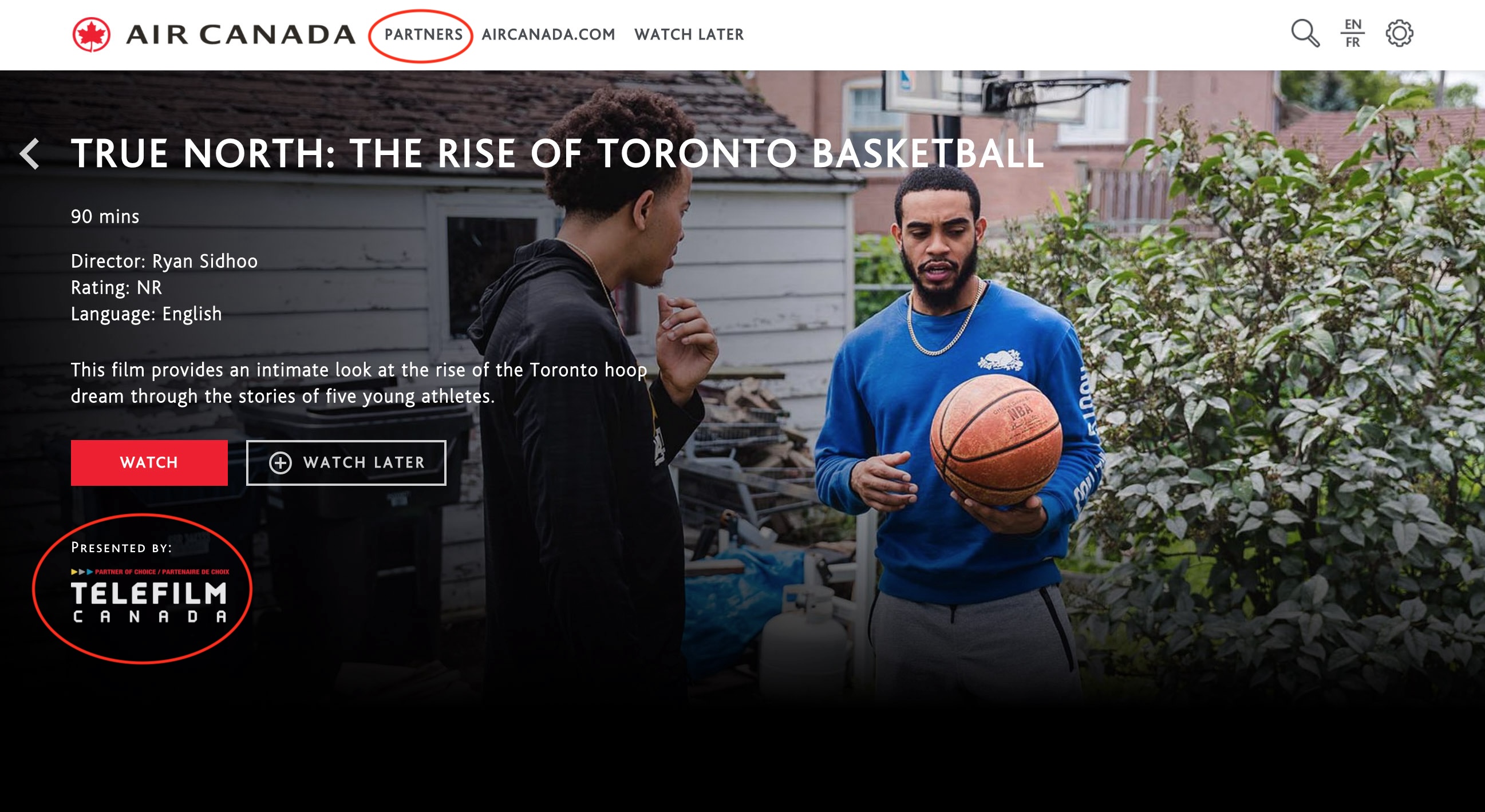Open Watch Later in the top navigation
1485x812 pixels.
689,34
